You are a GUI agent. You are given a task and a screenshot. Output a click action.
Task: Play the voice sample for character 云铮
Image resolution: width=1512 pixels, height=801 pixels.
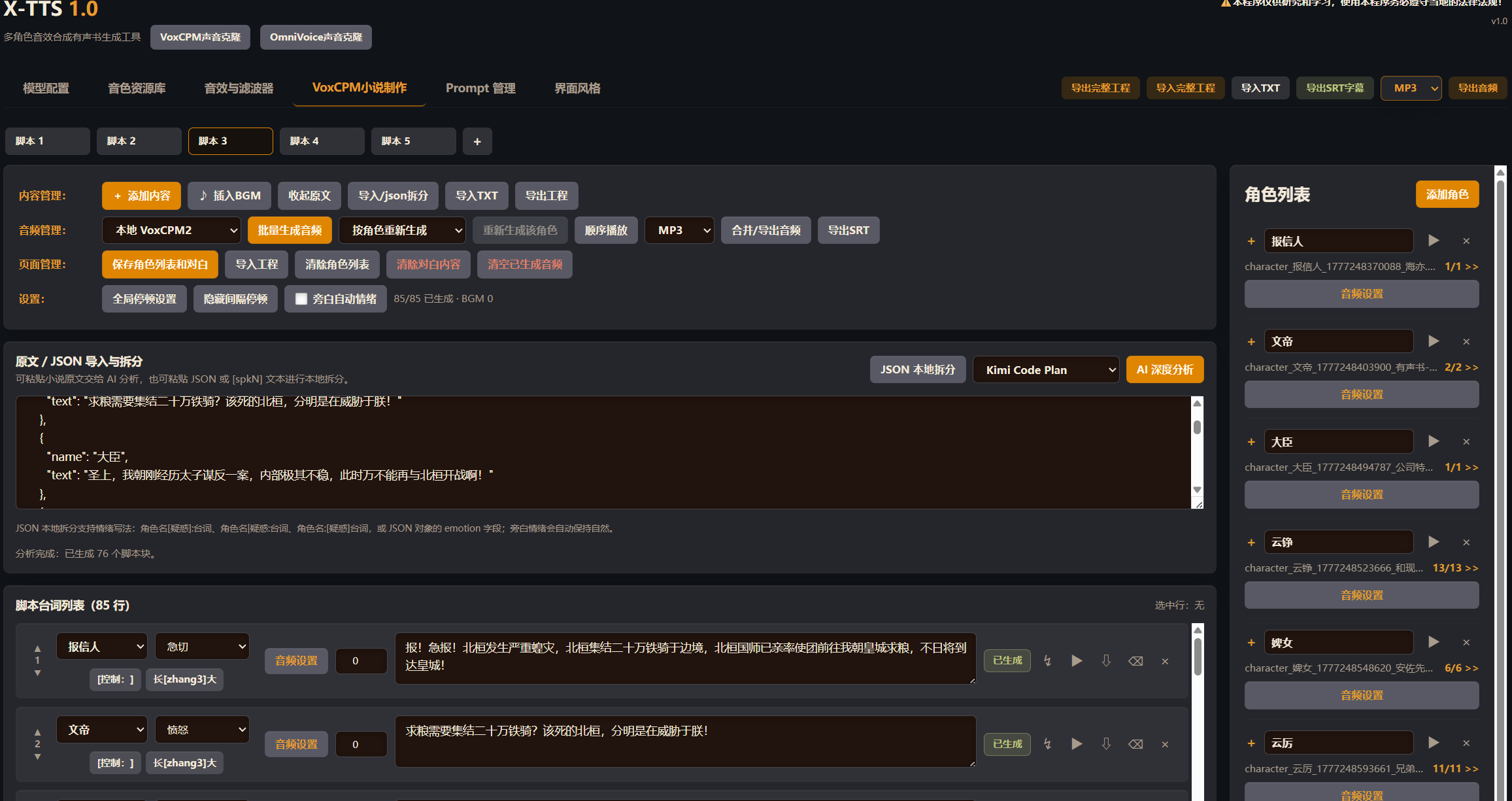(1434, 542)
